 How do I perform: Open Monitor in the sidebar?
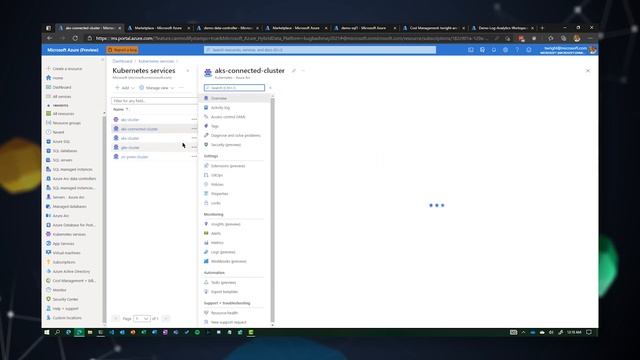(x=59, y=290)
